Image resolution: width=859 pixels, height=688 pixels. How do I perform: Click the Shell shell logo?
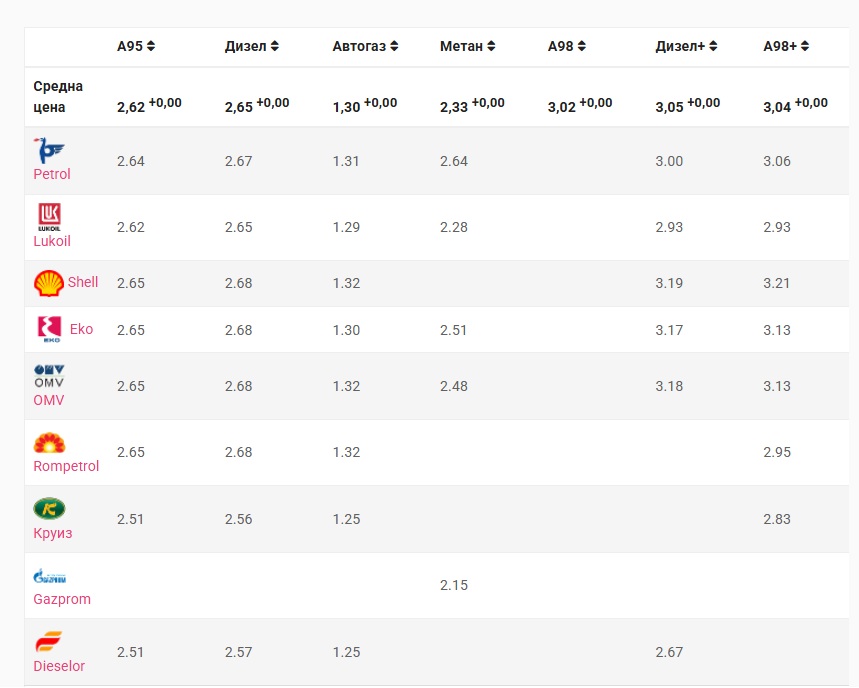pyautogui.click(x=49, y=283)
